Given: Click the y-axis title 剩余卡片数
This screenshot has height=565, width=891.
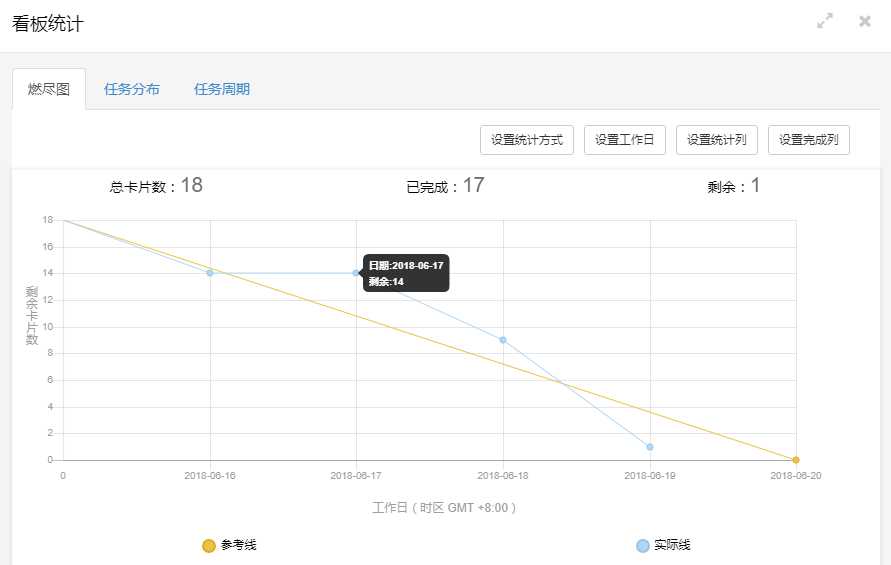Looking at the screenshot, I should (x=31, y=316).
